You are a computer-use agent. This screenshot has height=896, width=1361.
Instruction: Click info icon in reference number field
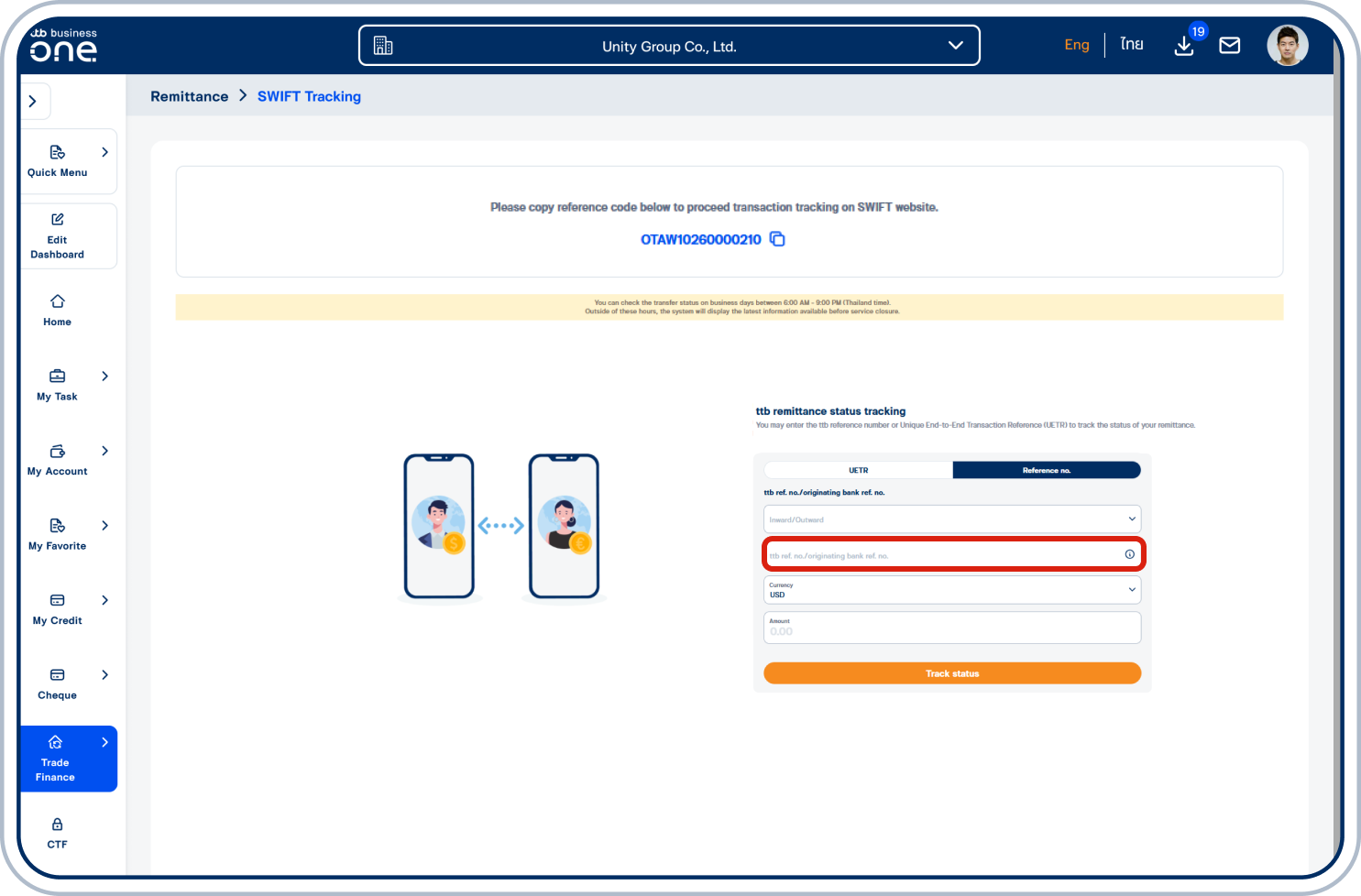[x=1129, y=554]
